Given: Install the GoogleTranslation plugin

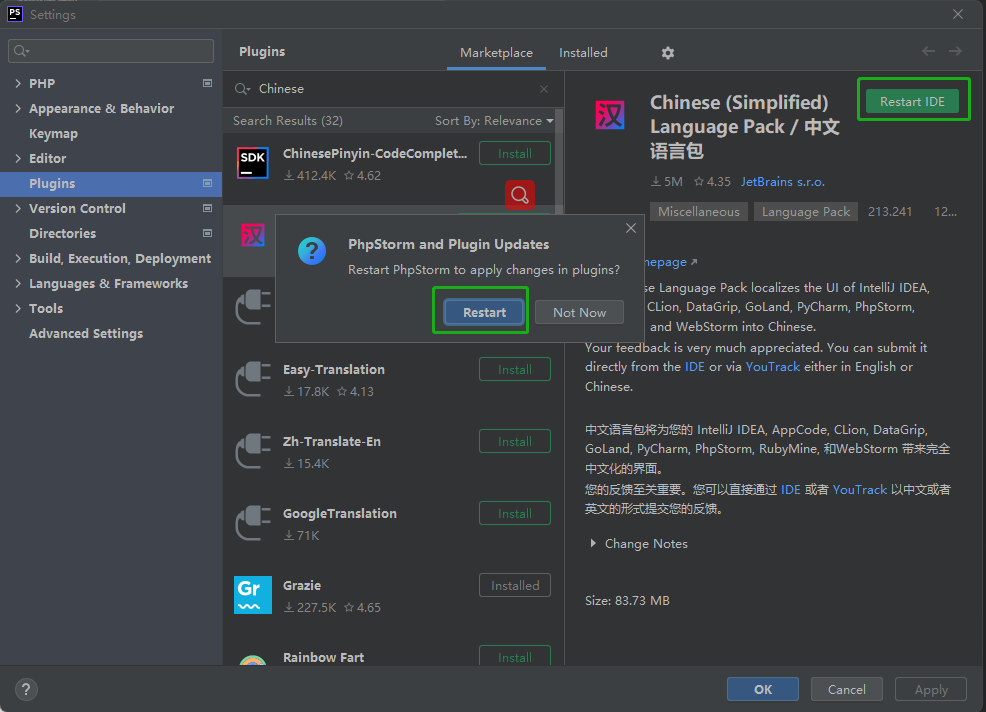Looking at the screenshot, I should (x=514, y=513).
